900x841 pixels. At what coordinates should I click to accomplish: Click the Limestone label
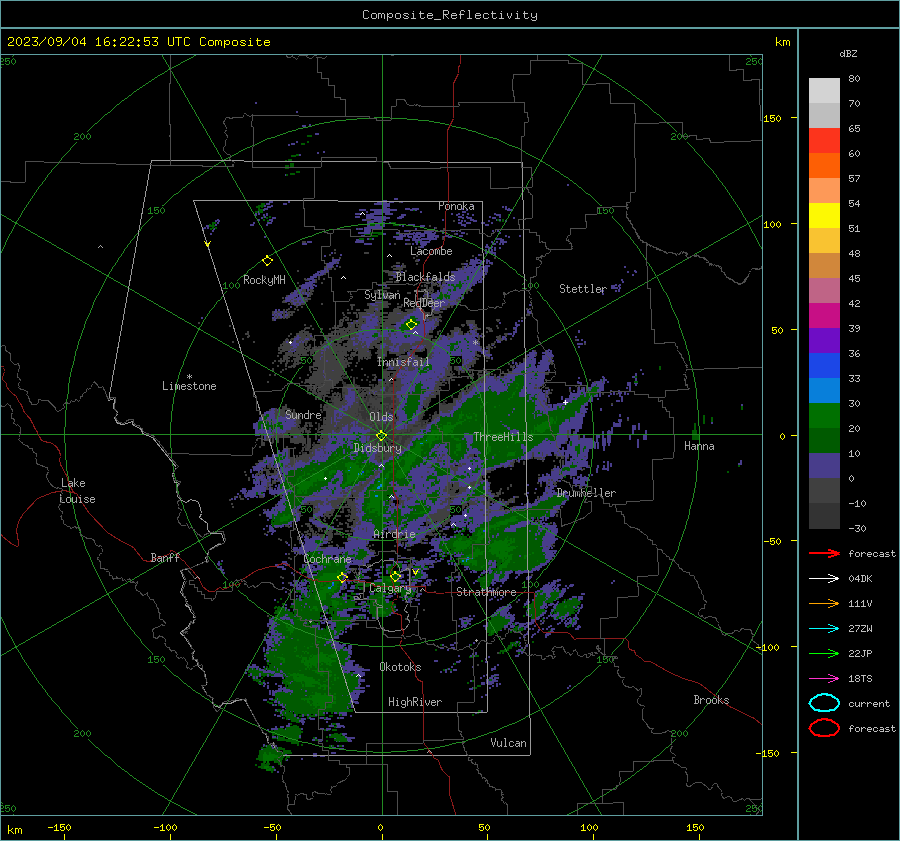189,386
